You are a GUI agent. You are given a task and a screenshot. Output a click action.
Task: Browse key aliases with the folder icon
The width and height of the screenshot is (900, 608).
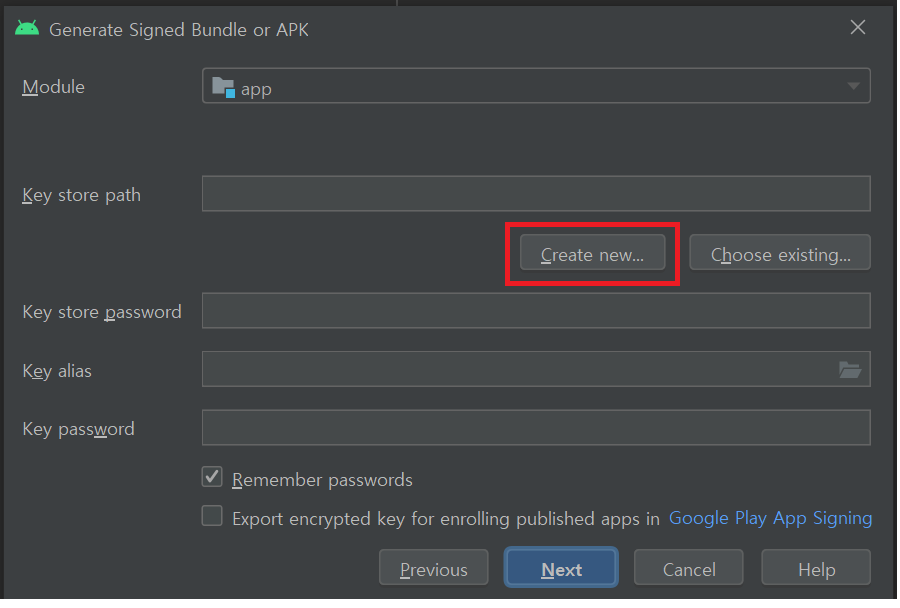(849, 370)
